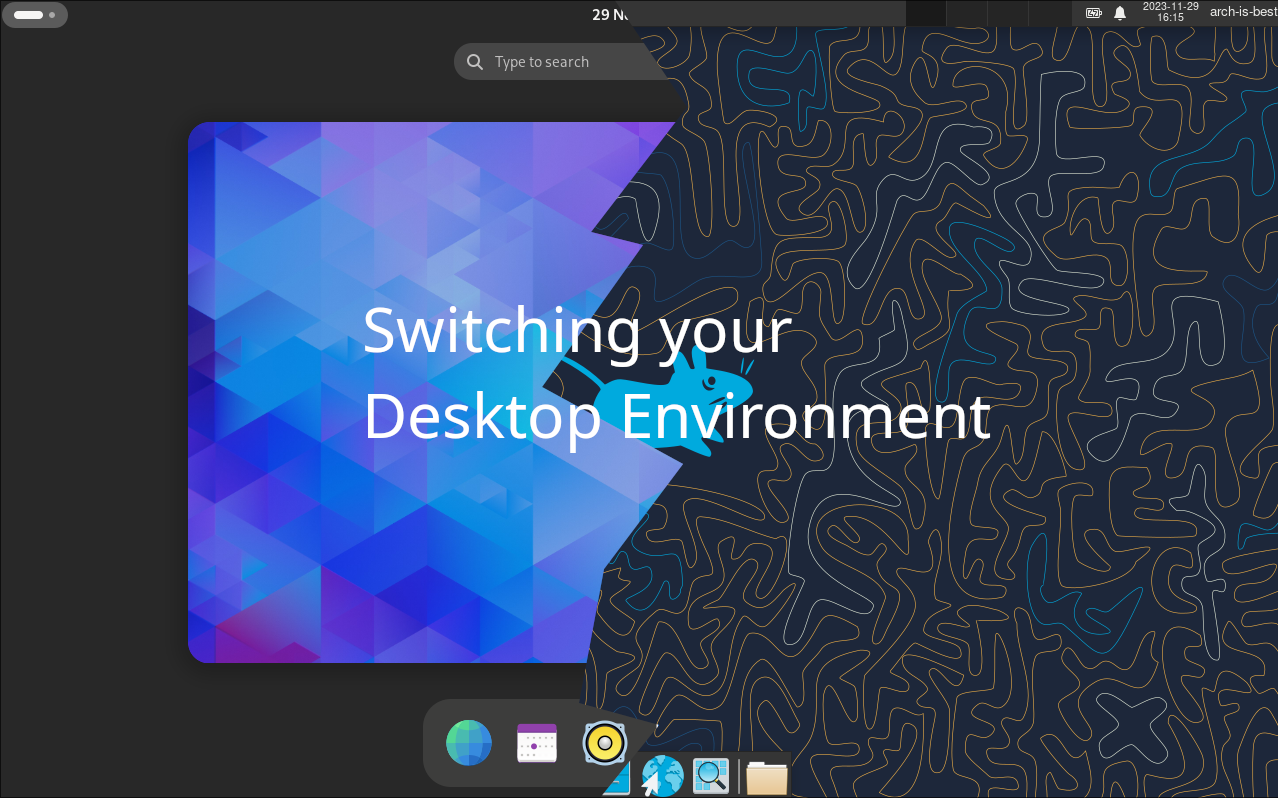Click the 'arch-is-best' panel label
The height and width of the screenshot is (798, 1278).
(1243, 12)
